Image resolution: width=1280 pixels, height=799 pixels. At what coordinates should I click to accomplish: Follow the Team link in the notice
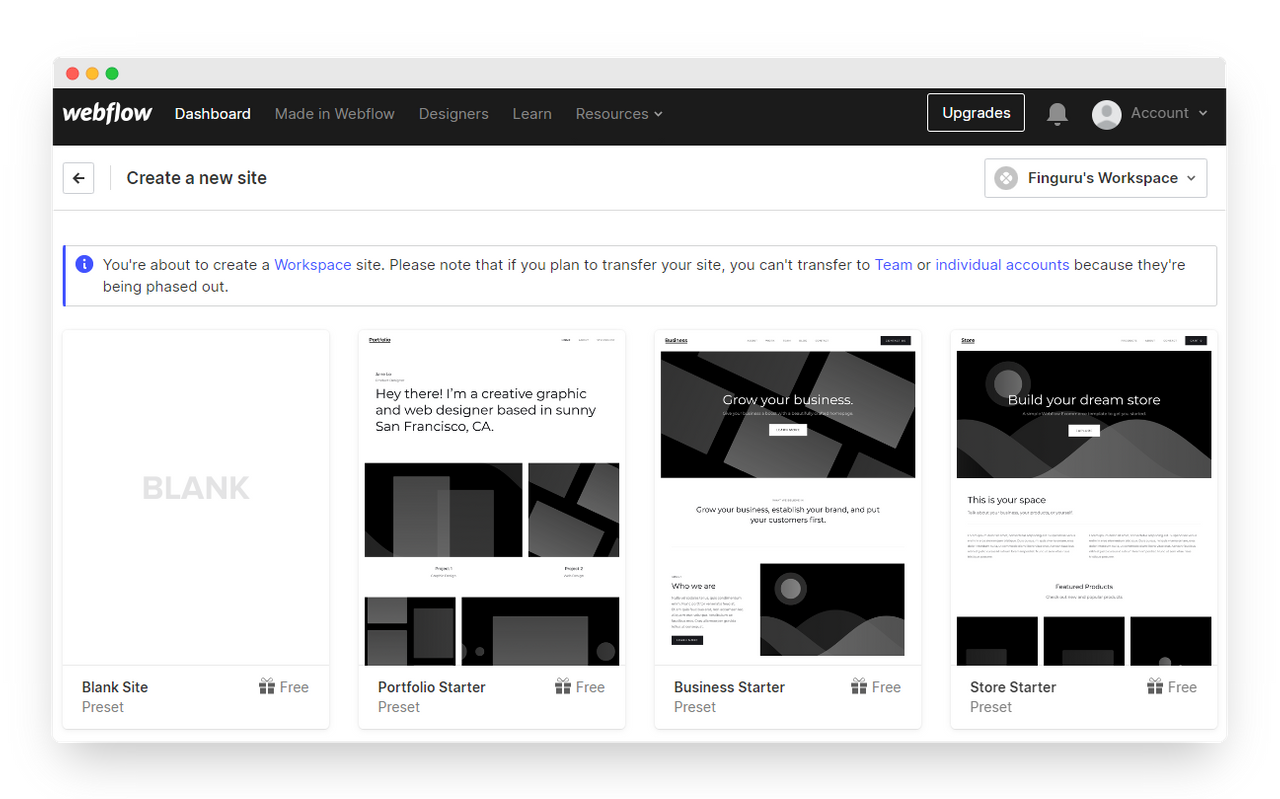pos(893,265)
